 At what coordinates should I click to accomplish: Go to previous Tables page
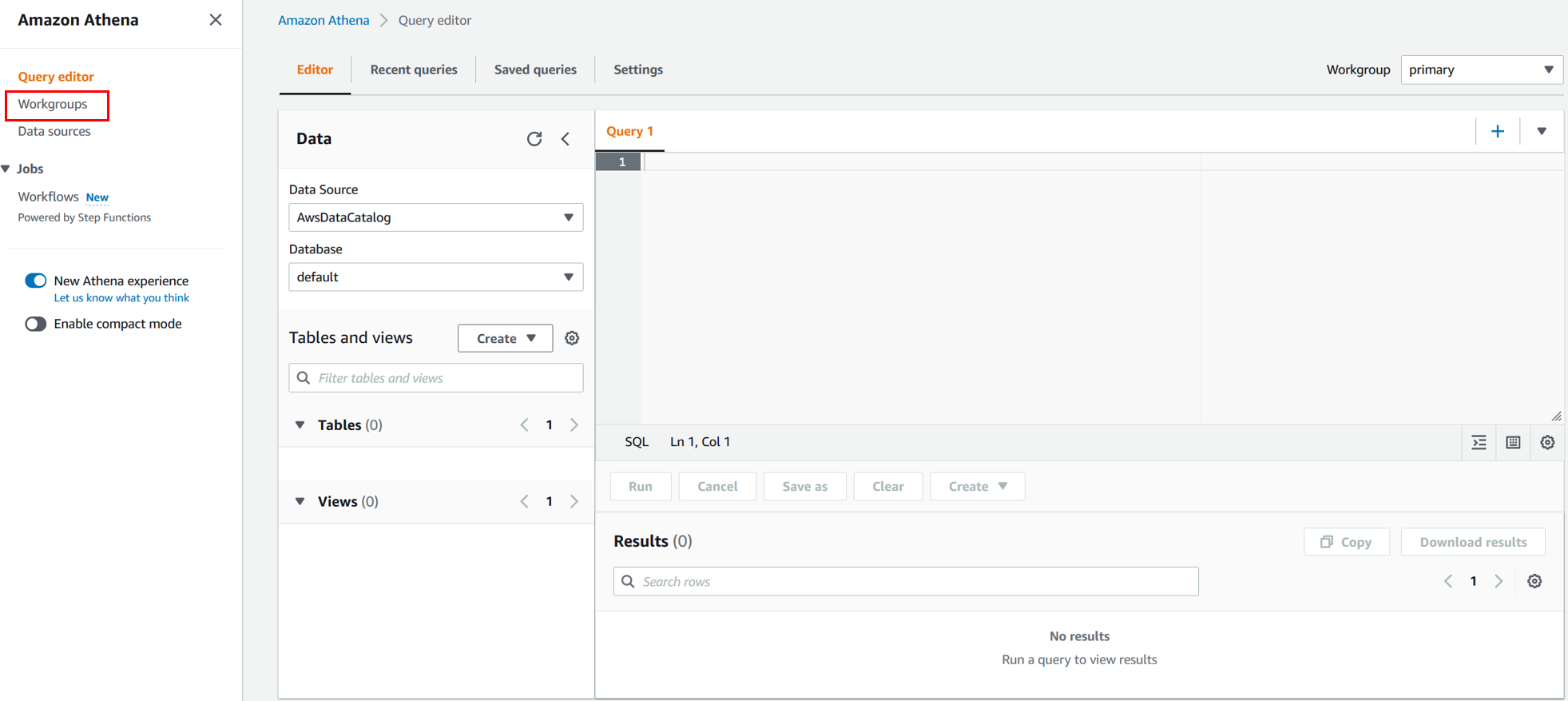pyautogui.click(x=524, y=425)
